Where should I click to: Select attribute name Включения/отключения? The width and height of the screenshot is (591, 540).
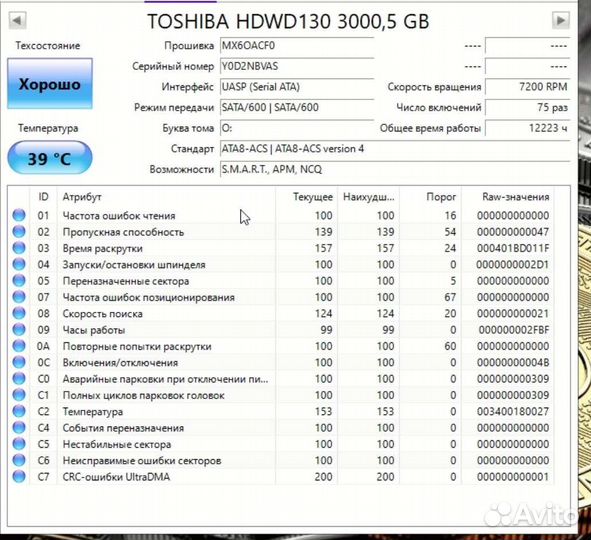[120, 363]
